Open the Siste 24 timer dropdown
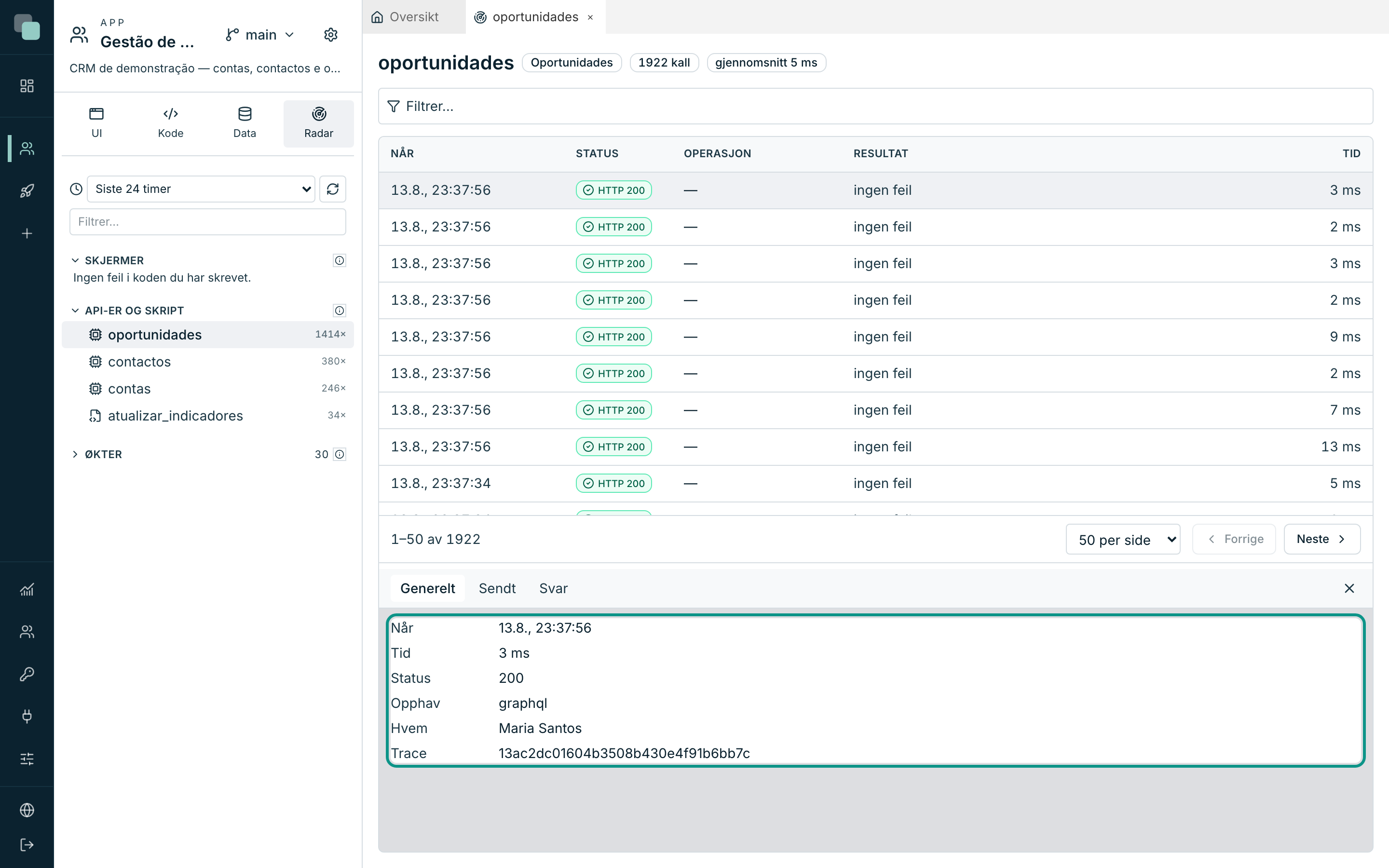 201,189
